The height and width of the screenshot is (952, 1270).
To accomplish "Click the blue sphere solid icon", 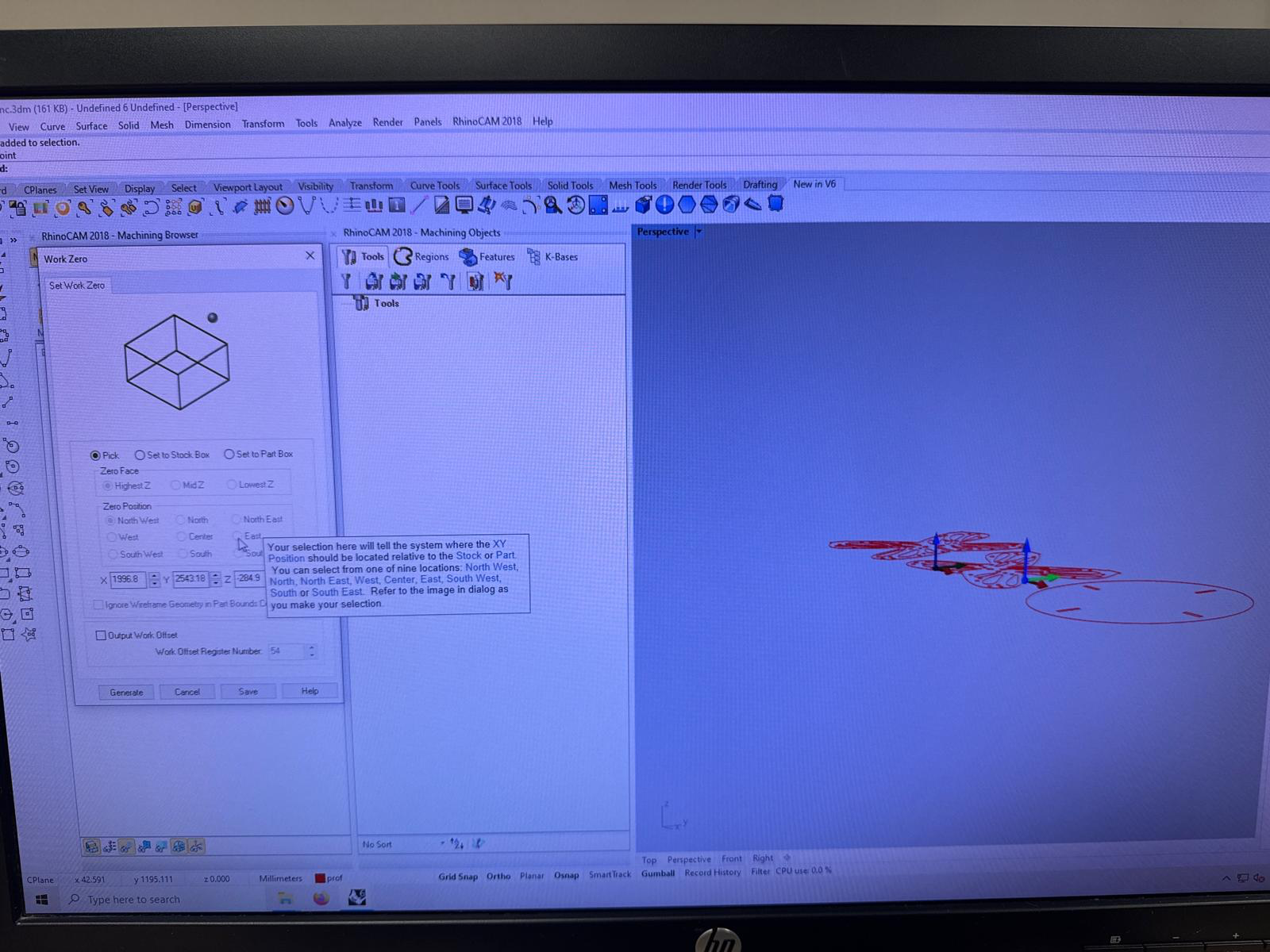I will pos(664,205).
